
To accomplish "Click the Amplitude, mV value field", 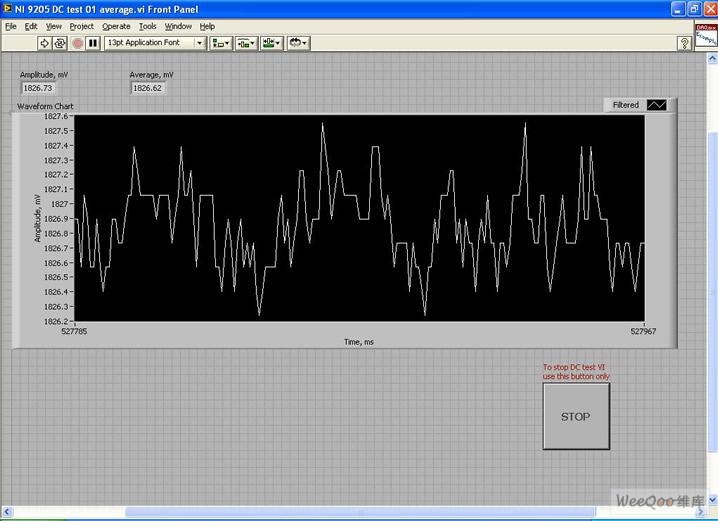I will coord(38,88).
